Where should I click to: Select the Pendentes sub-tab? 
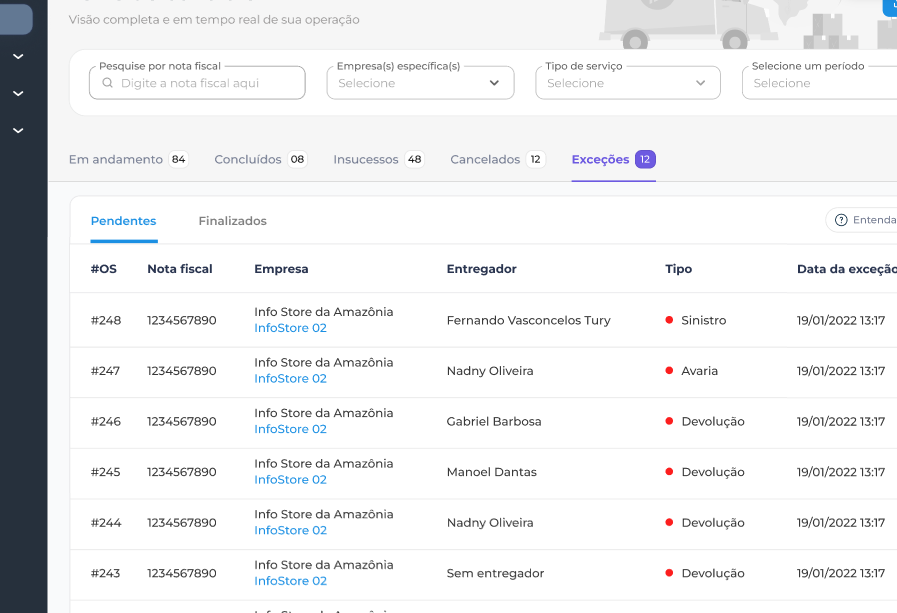tap(123, 221)
